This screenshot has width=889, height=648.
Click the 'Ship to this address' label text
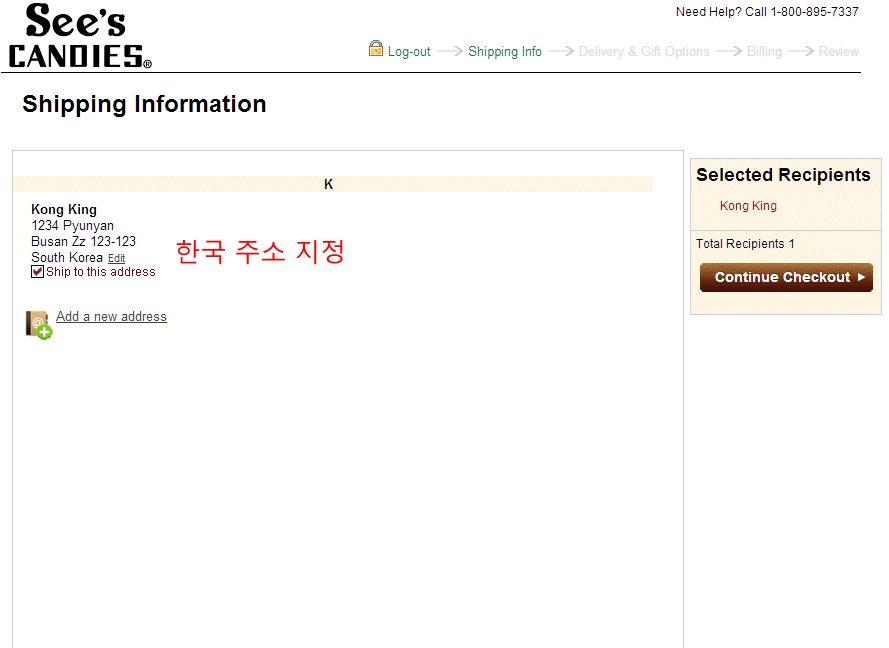tap(101, 272)
